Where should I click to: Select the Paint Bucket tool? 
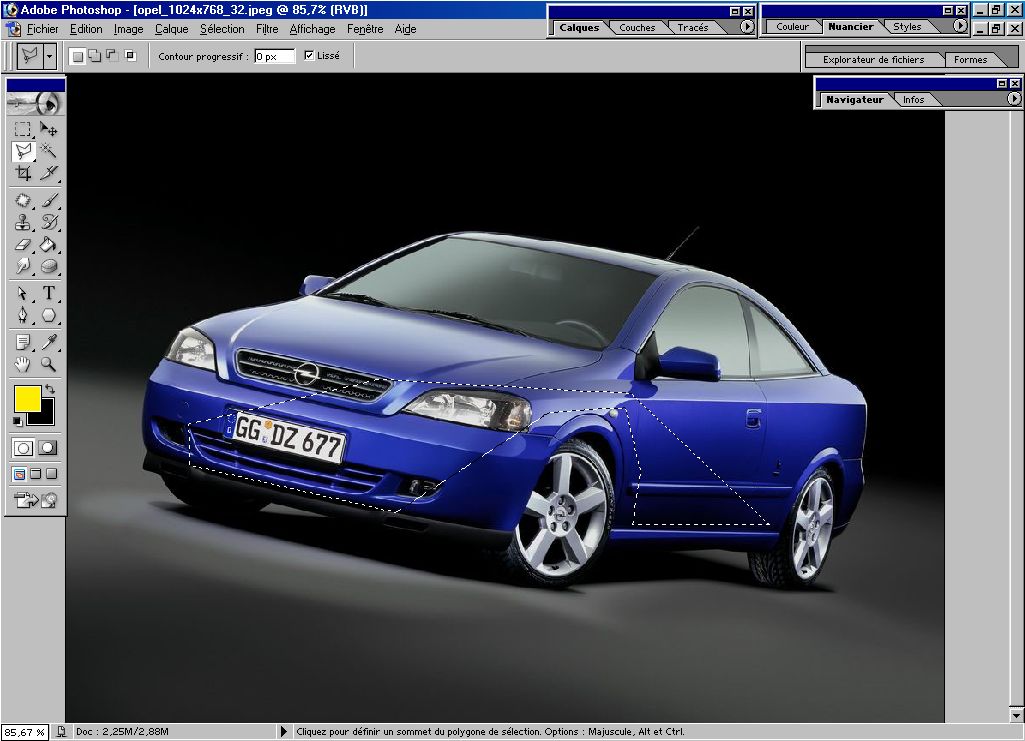point(48,244)
